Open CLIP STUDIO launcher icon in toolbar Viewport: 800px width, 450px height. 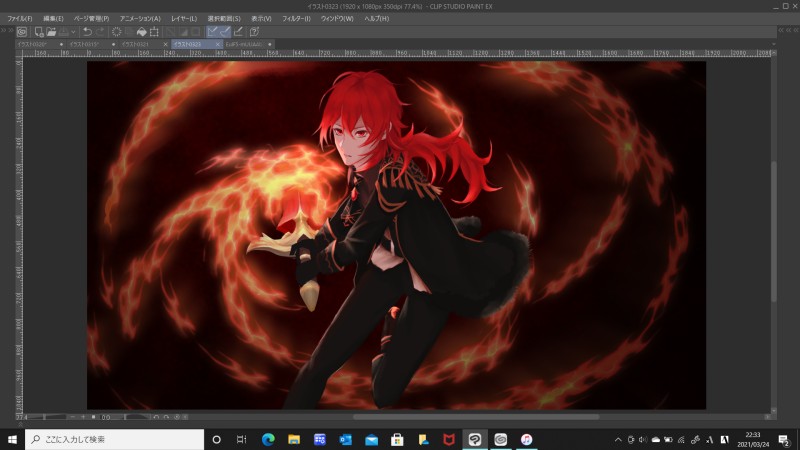click(x=22, y=32)
